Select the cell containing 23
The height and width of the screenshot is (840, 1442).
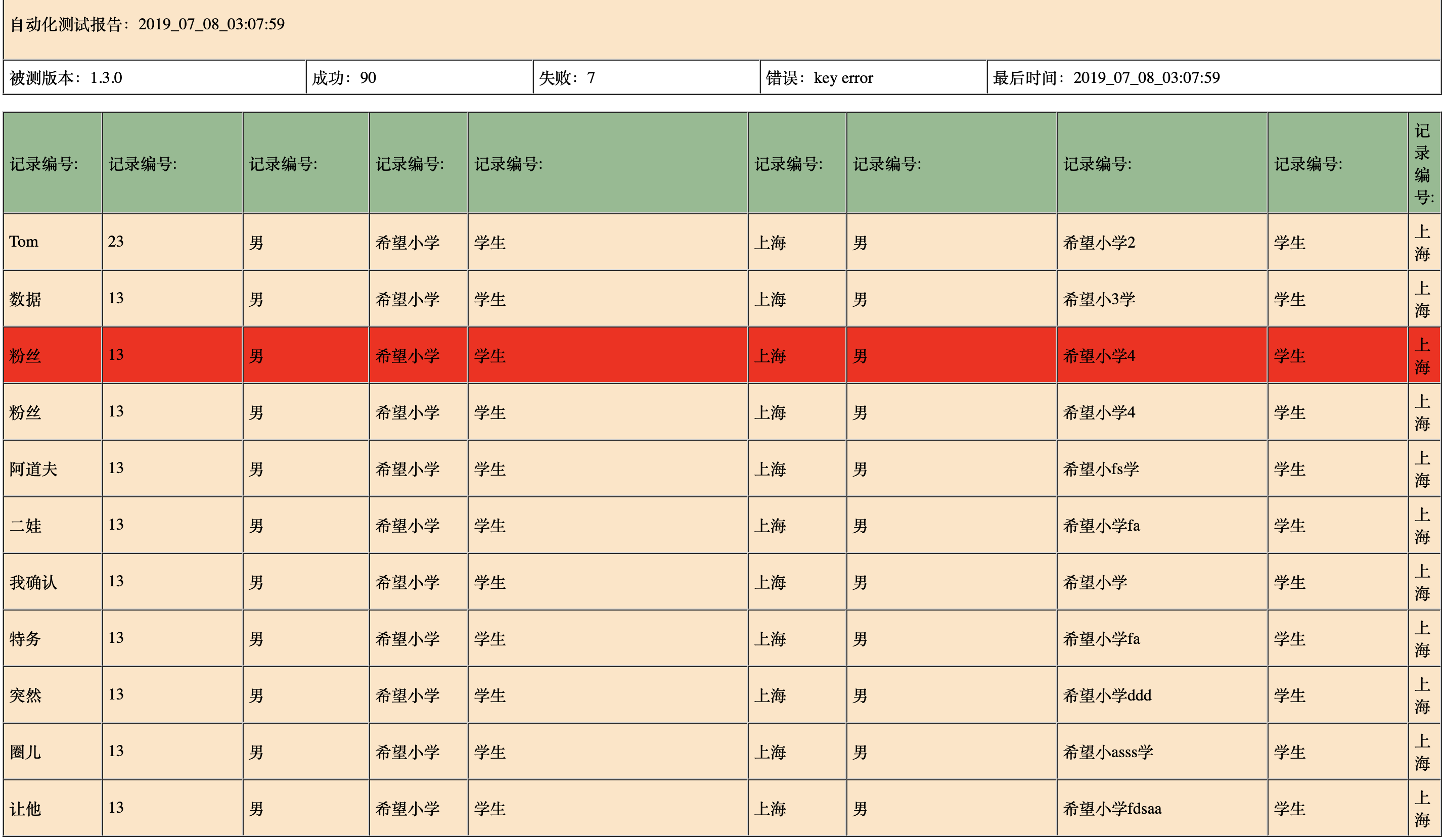(x=116, y=242)
